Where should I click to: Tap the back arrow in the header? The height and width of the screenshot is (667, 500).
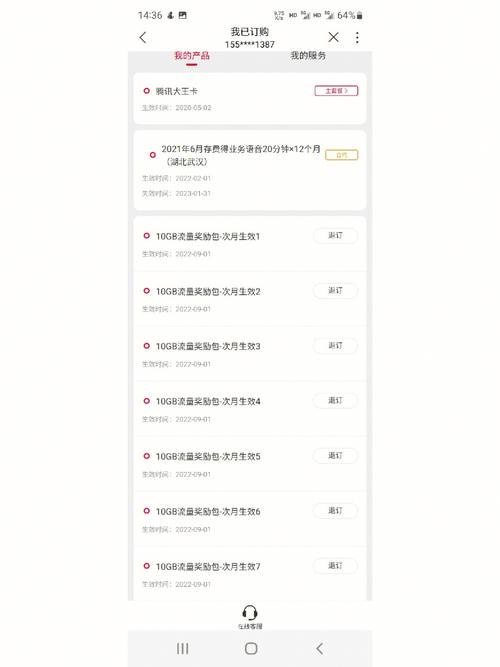point(143,37)
